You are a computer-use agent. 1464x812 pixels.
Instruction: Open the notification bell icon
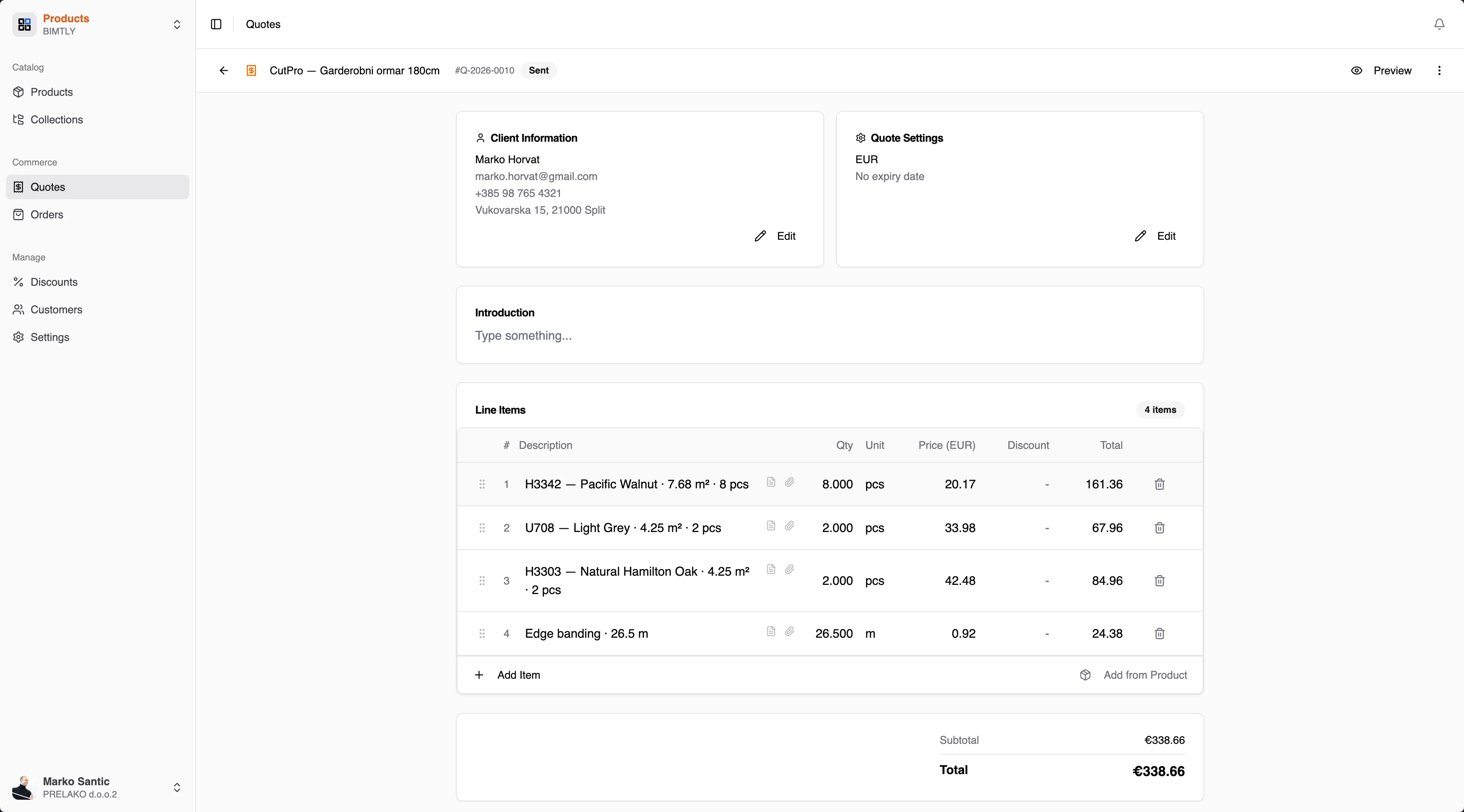(1439, 25)
